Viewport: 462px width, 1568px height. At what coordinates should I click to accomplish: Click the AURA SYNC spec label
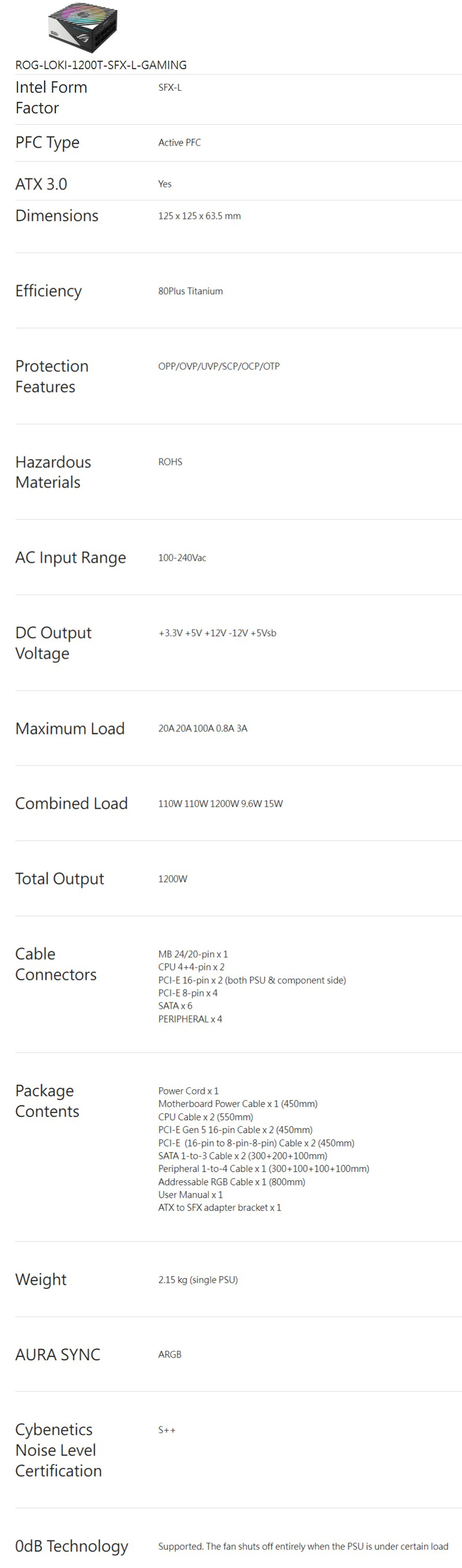[x=58, y=1354]
